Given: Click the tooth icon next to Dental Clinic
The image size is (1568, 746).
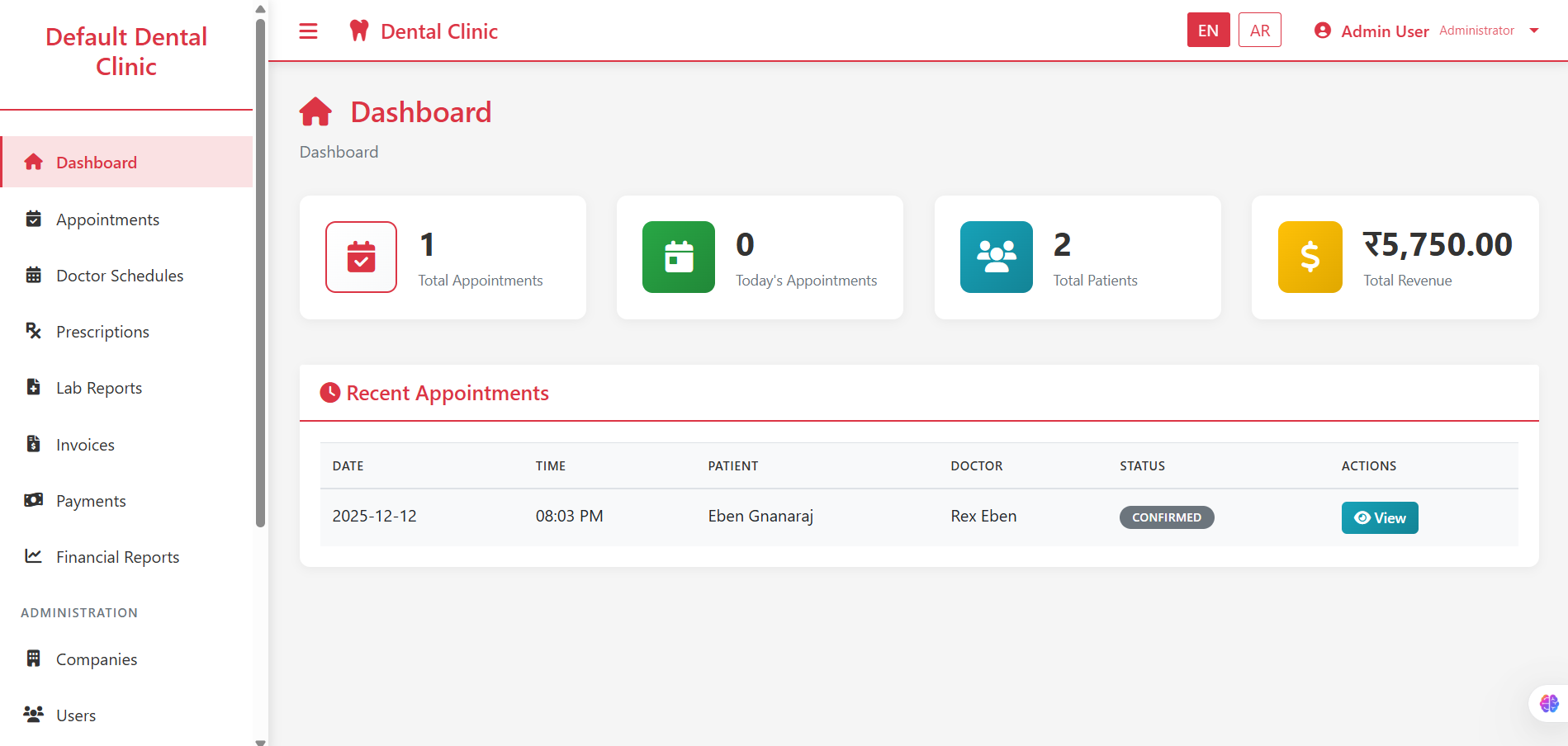Looking at the screenshot, I should tap(358, 30).
